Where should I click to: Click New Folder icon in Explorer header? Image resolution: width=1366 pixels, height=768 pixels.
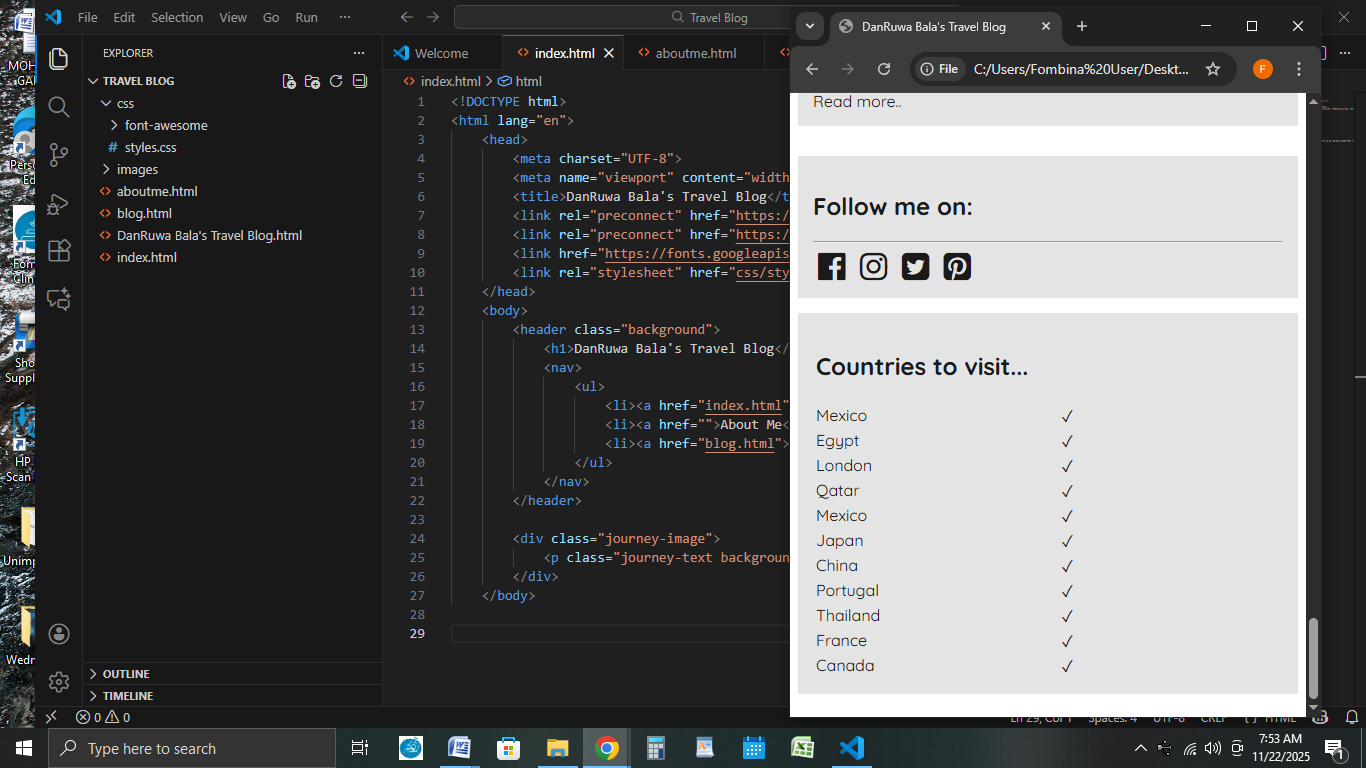pyautogui.click(x=312, y=81)
